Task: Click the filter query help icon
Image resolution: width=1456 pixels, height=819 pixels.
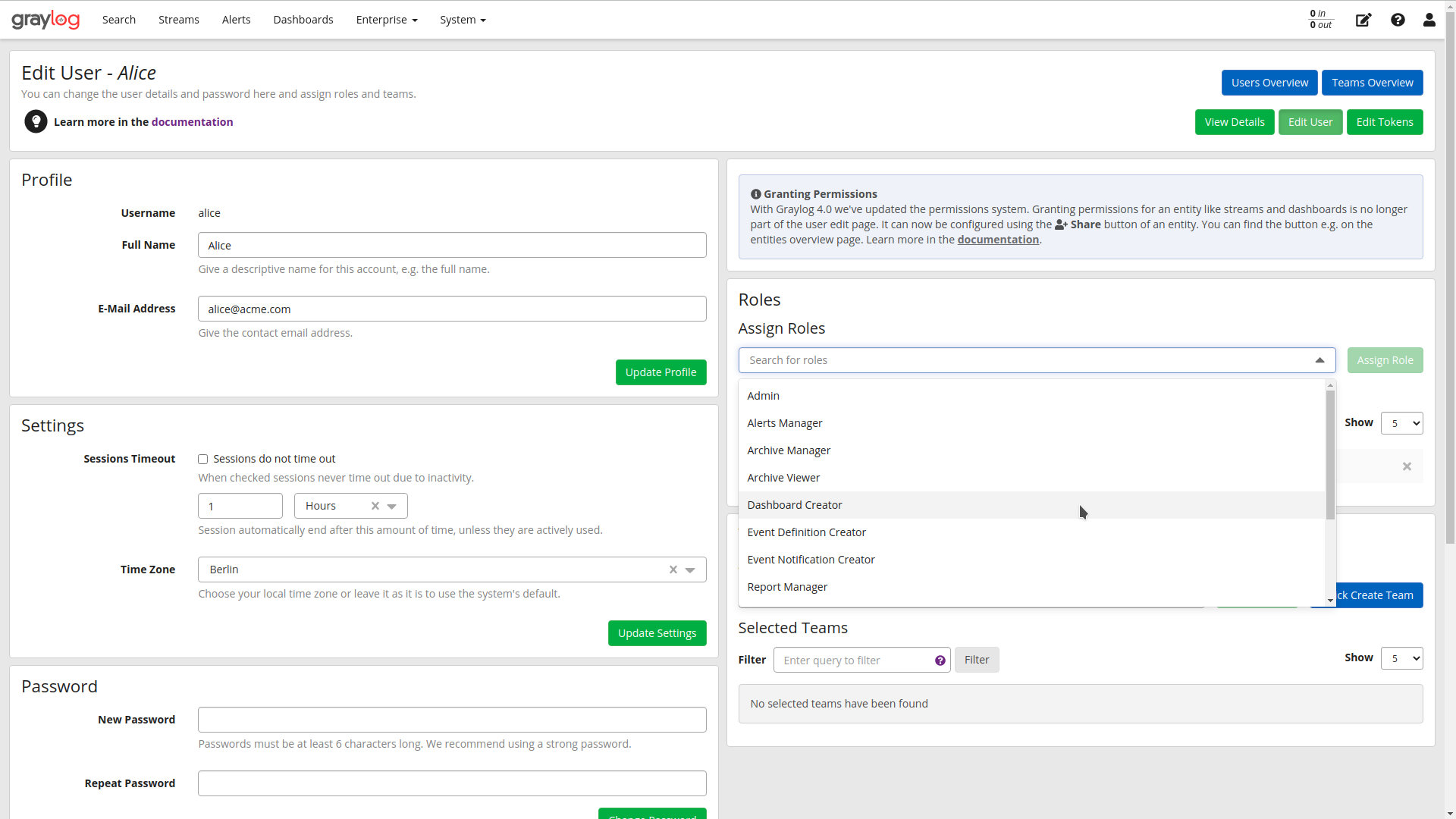Action: (x=940, y=661)
